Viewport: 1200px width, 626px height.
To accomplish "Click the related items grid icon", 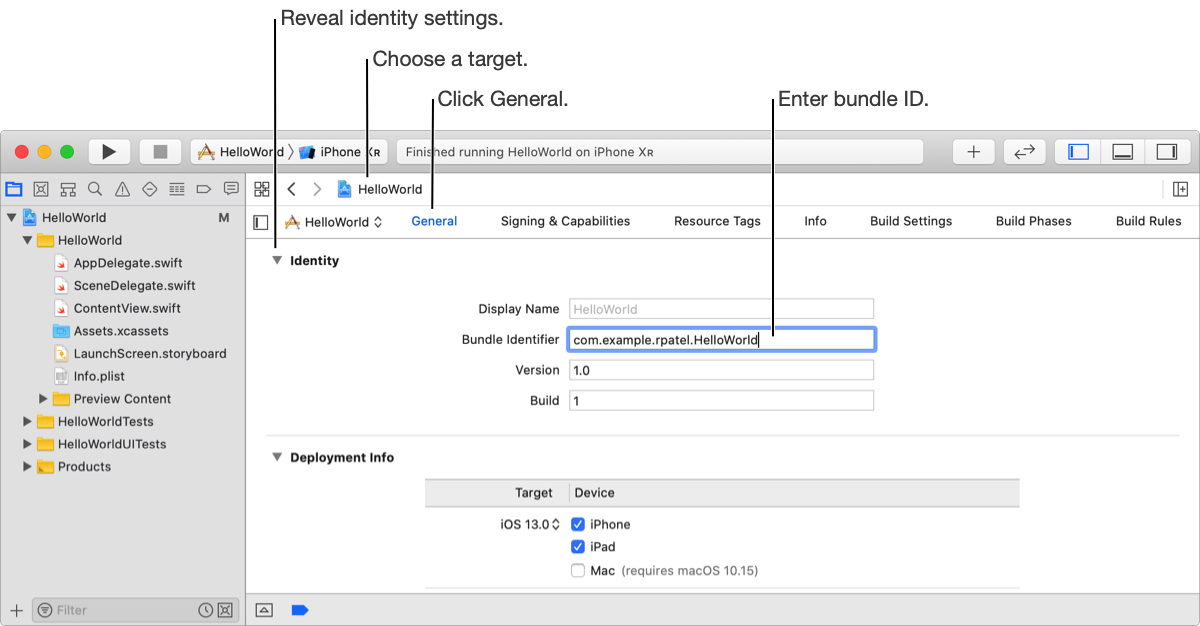I will [x=262, y=189].
